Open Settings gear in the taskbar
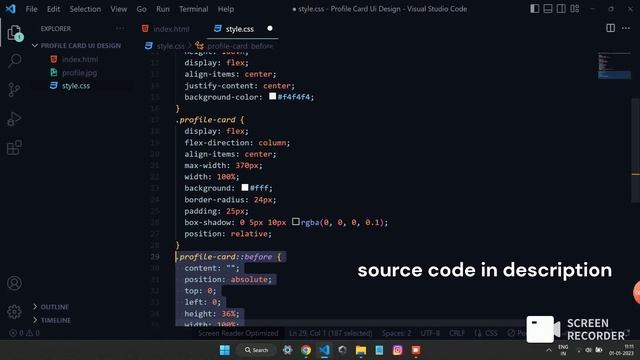Image resolution: width=640 pixels, height=360 pixels. [287, 350]
